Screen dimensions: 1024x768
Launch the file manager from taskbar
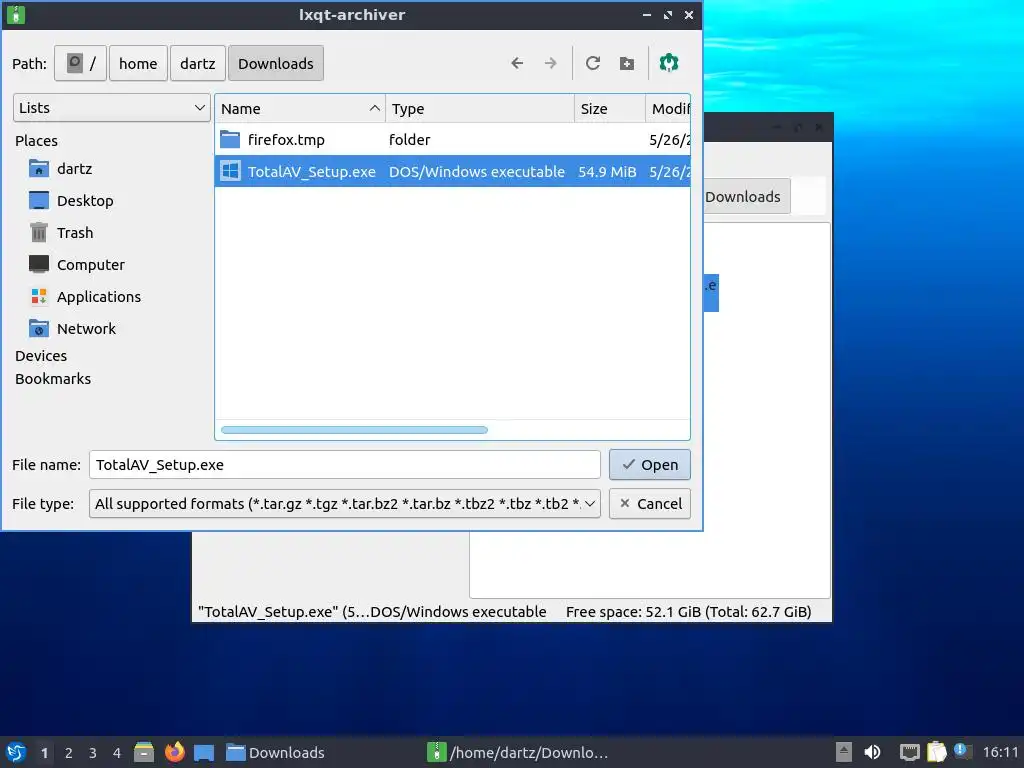[x=144, y=752]
